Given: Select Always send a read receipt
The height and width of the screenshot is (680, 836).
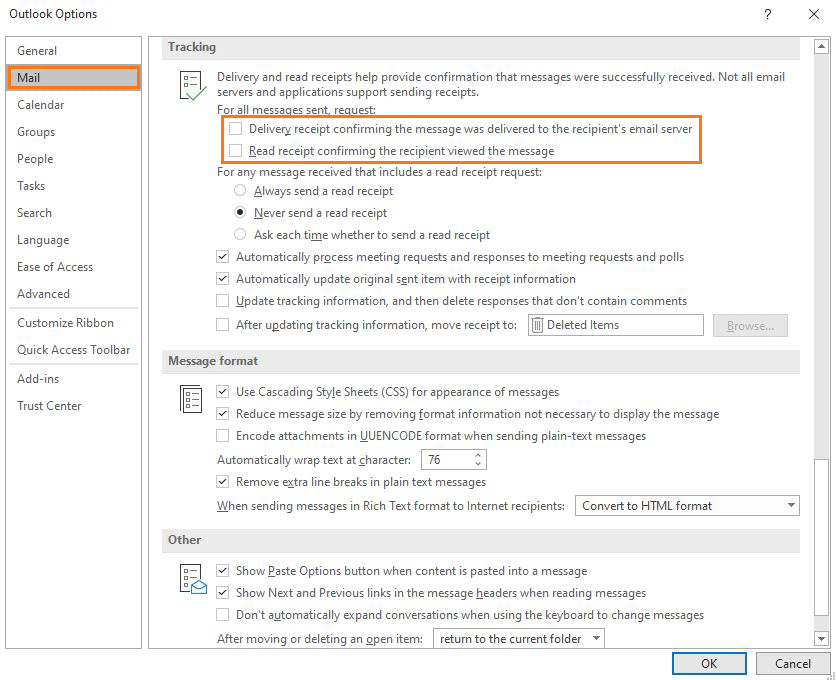Looking at the screenshot, I should (x=240, y=190).
